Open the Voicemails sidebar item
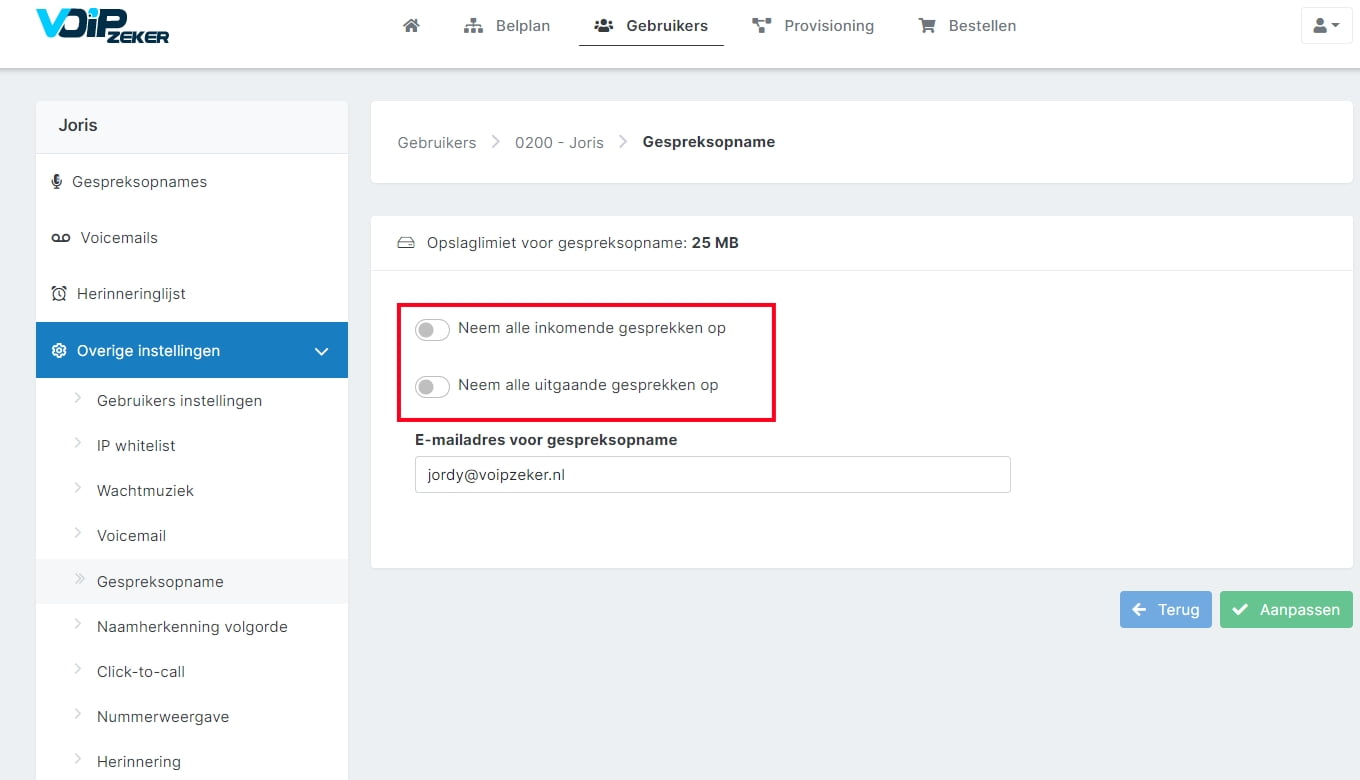1360x780 pixels. tap(192, 238)
